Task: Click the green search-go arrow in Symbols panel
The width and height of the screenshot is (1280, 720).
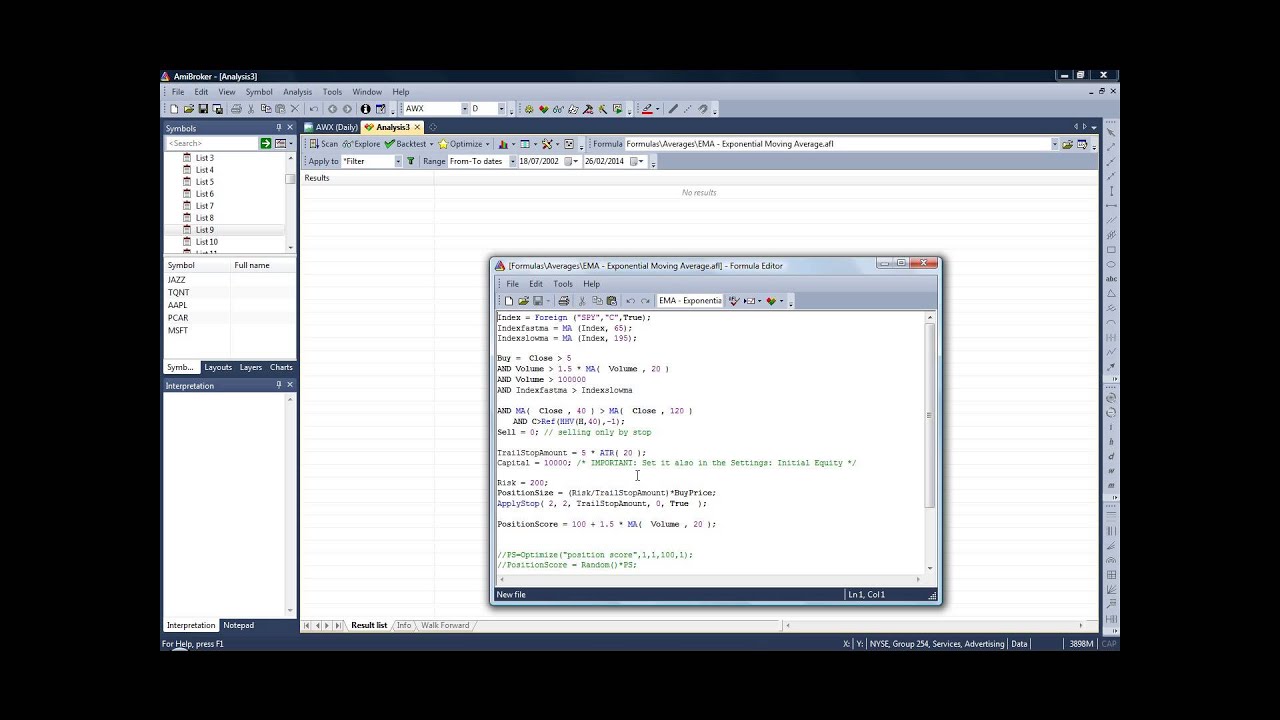Action: (266, 144)
